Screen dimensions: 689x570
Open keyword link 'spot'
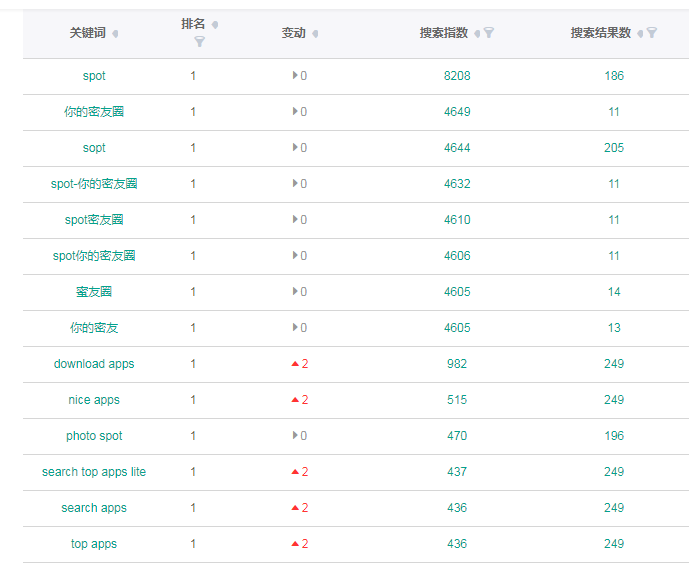pos(94,76)
